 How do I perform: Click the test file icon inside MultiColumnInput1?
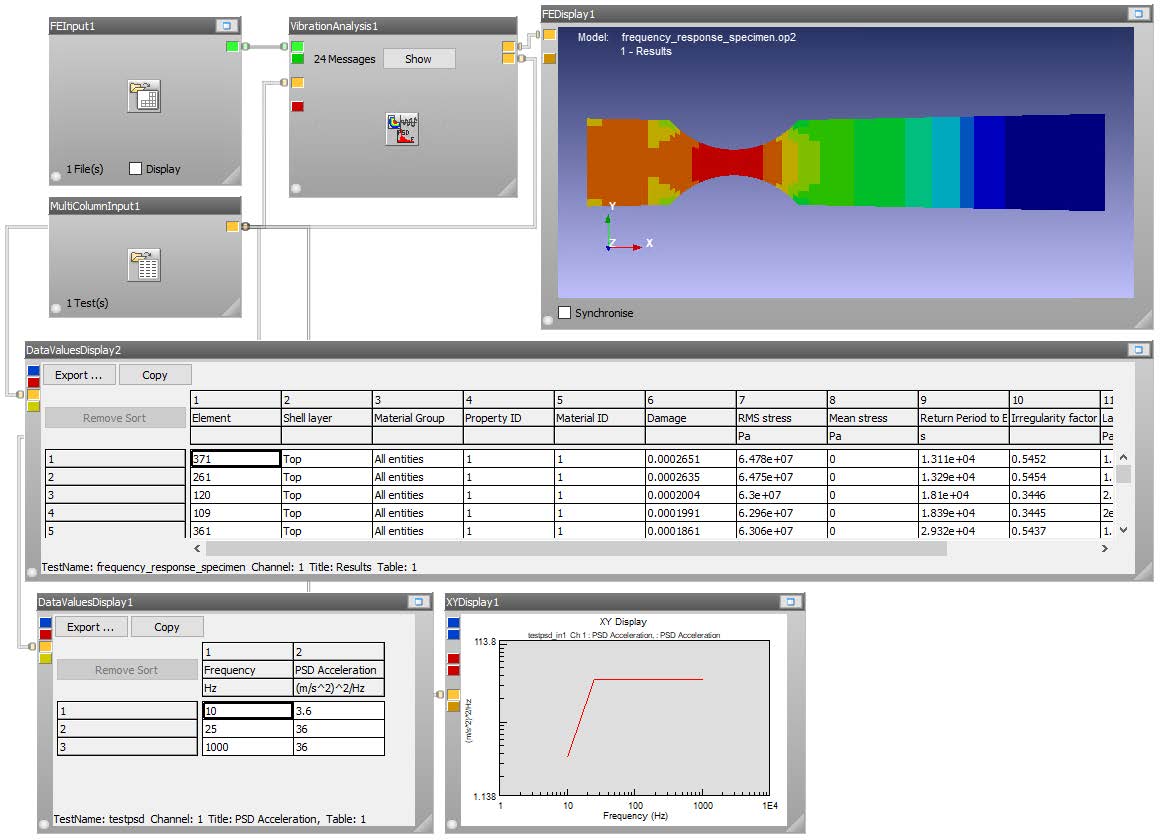[x=143, y=263]
